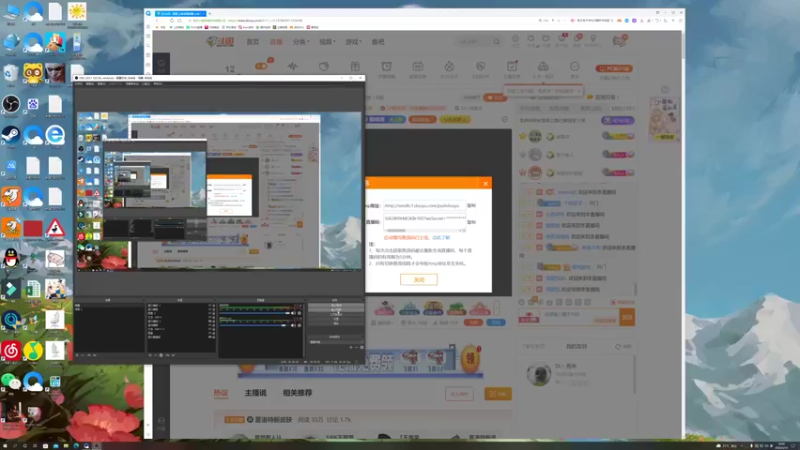Image resolution: width=800 pixels, height=450 pixels.
Task: Open 直播回看 replay link
Action: pos(603,97)
